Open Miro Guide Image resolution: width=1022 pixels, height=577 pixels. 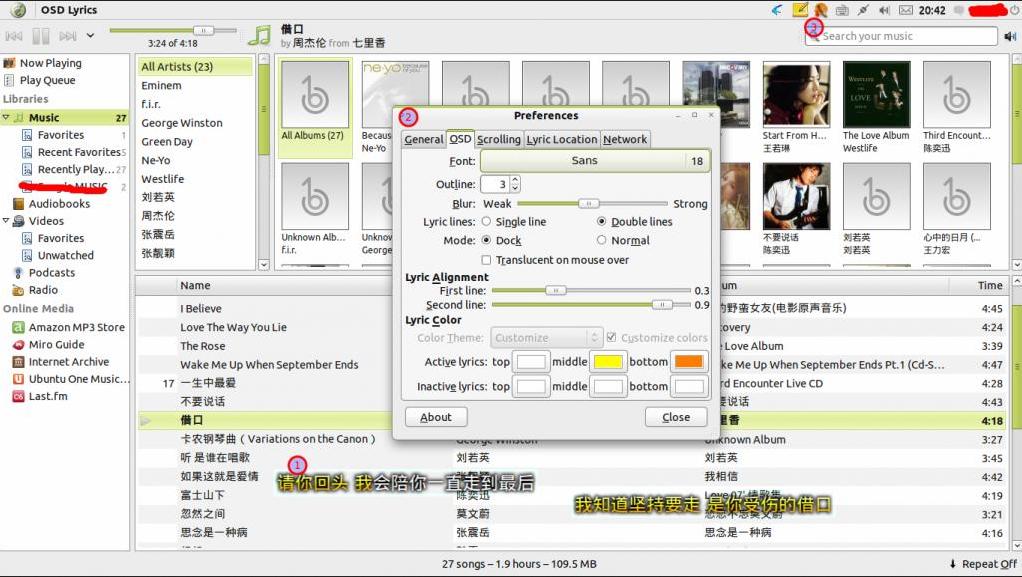(56, 344)
